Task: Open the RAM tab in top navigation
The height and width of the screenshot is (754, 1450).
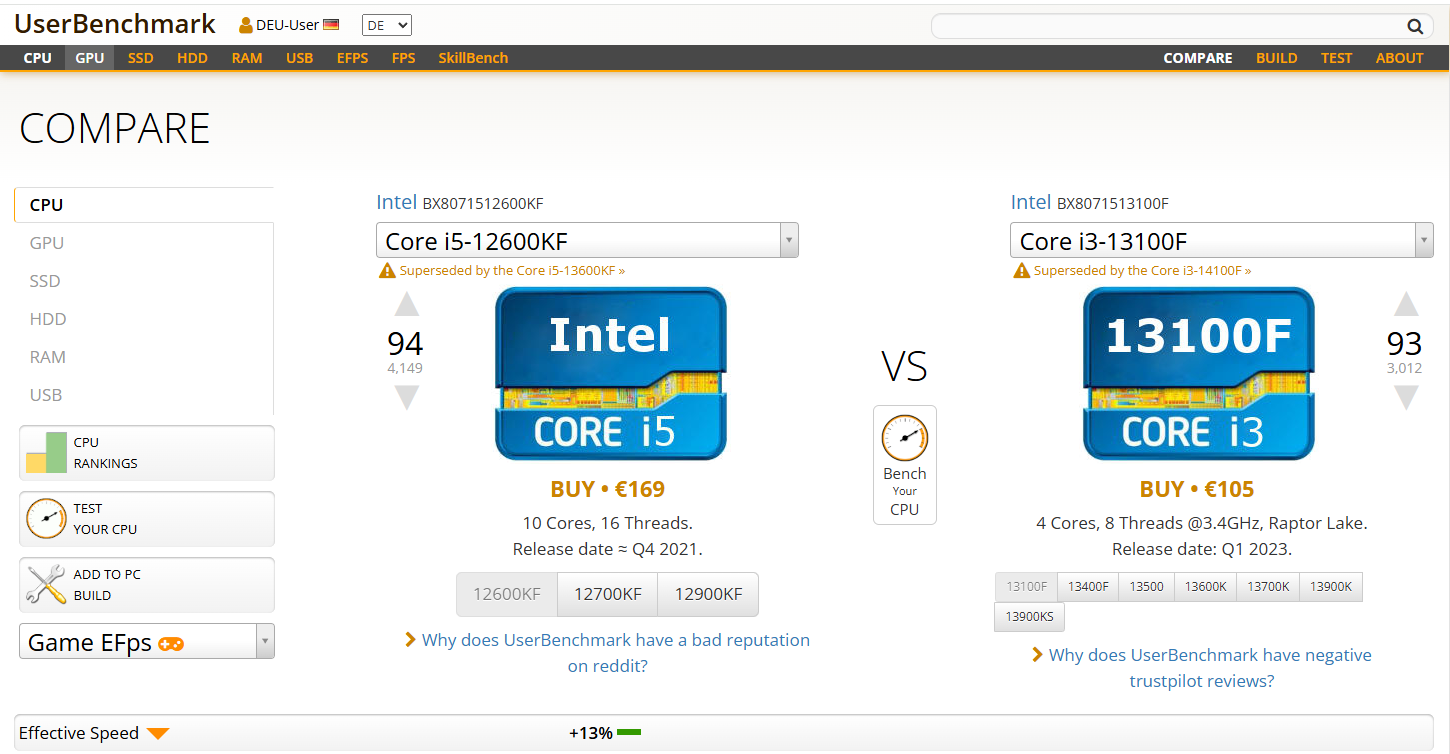Action: click(x=247, y=58)
